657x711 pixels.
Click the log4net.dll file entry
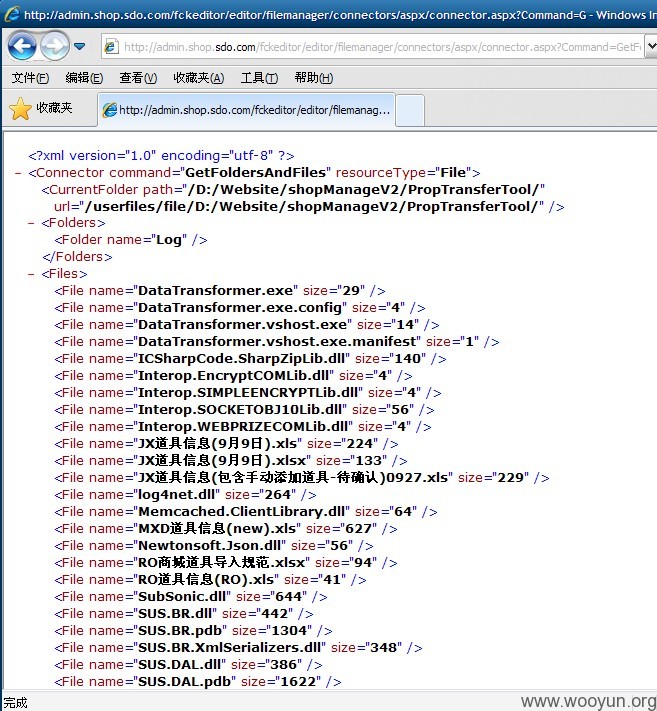[x=185, y=495]
